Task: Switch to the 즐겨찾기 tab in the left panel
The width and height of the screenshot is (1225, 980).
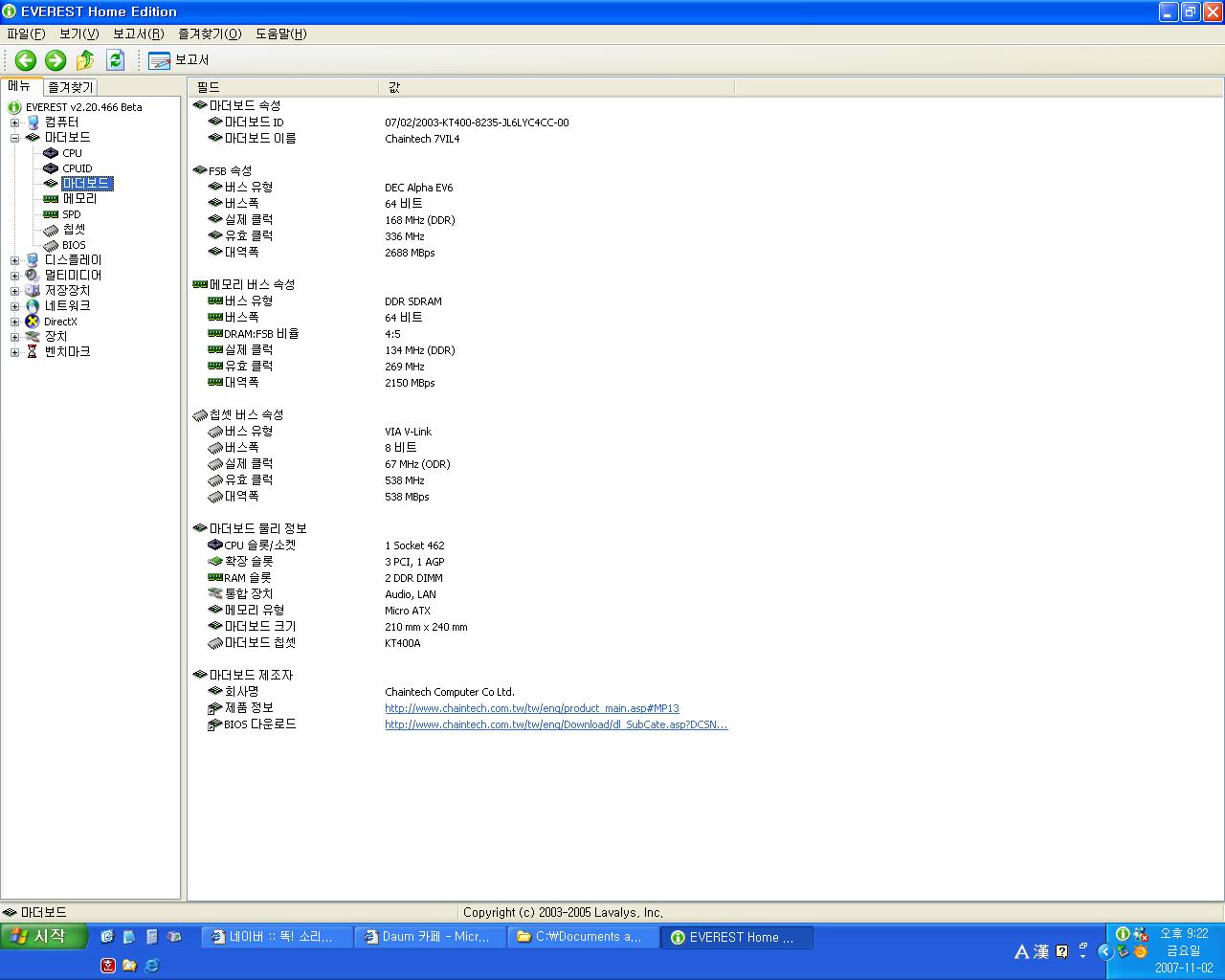Action: click(70, 87)
